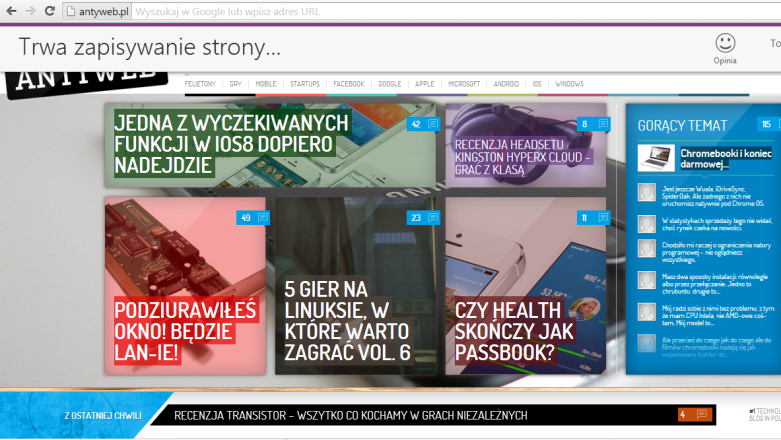Viewport: 781px width, 440px height.
Task: Open the Chromebook laptop thumbnail
Action: (656, 158)
